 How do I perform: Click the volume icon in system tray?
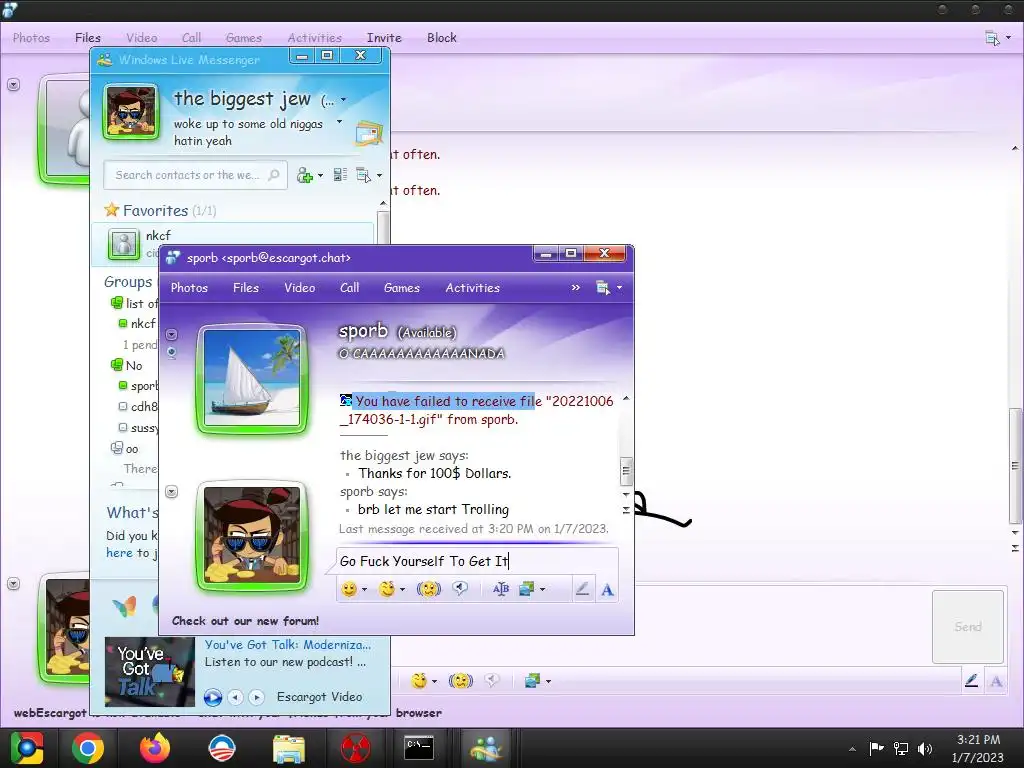[925, 748]
